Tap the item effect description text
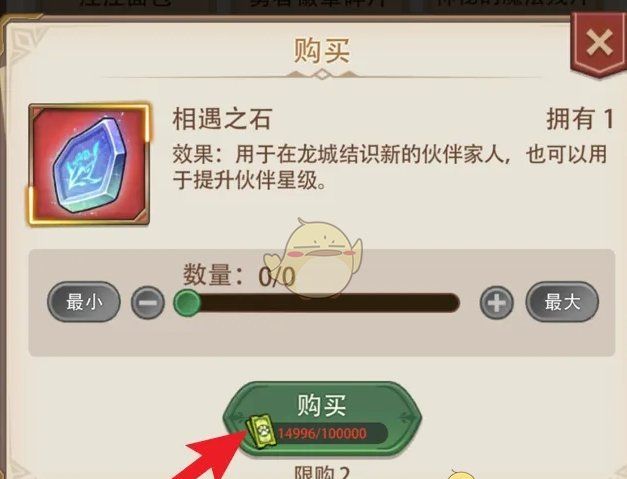The image size is (627, 479). click(390, 167)
